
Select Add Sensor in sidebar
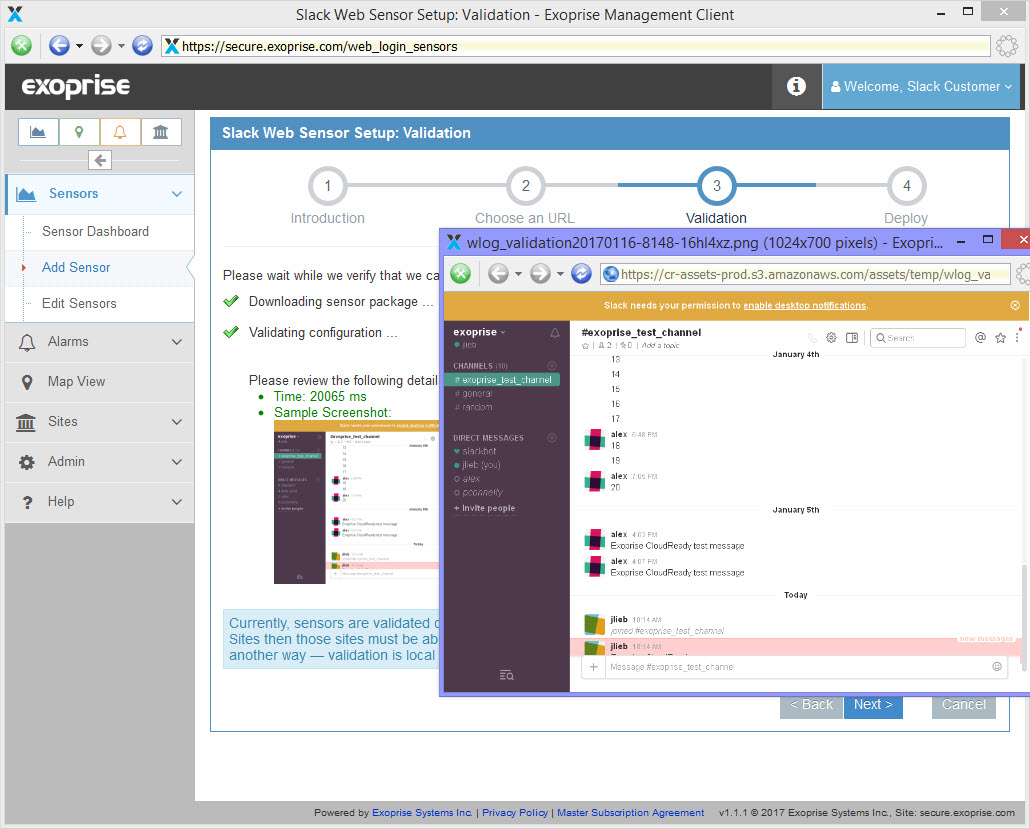pos(76,268)
